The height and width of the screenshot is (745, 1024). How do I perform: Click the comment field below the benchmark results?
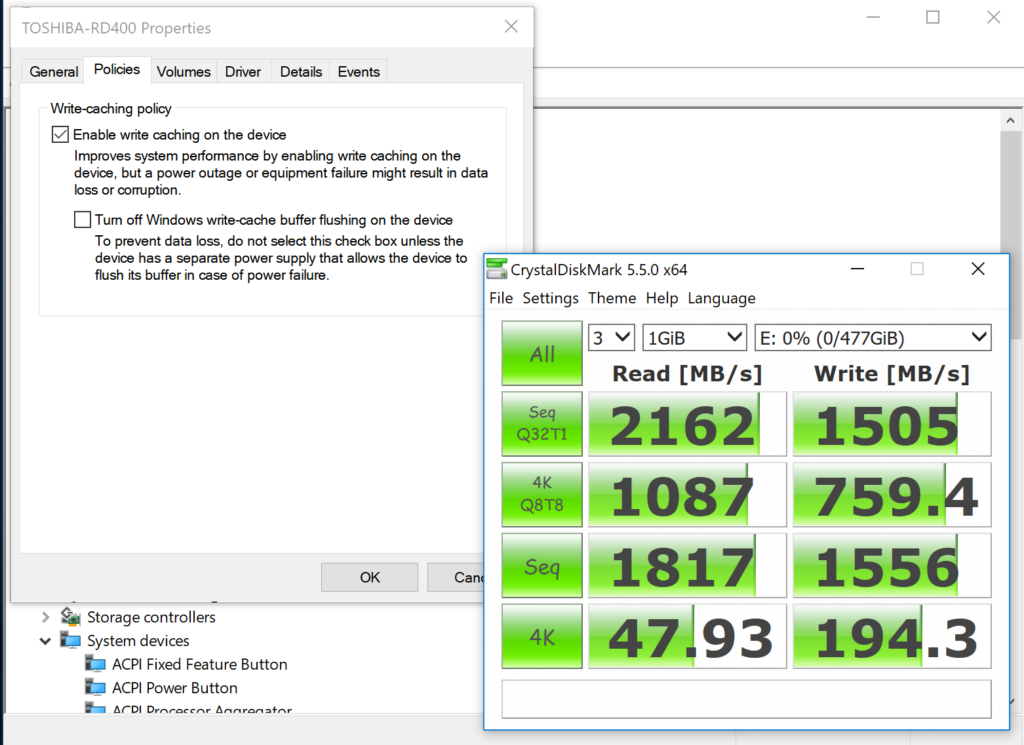pos(745,699)
